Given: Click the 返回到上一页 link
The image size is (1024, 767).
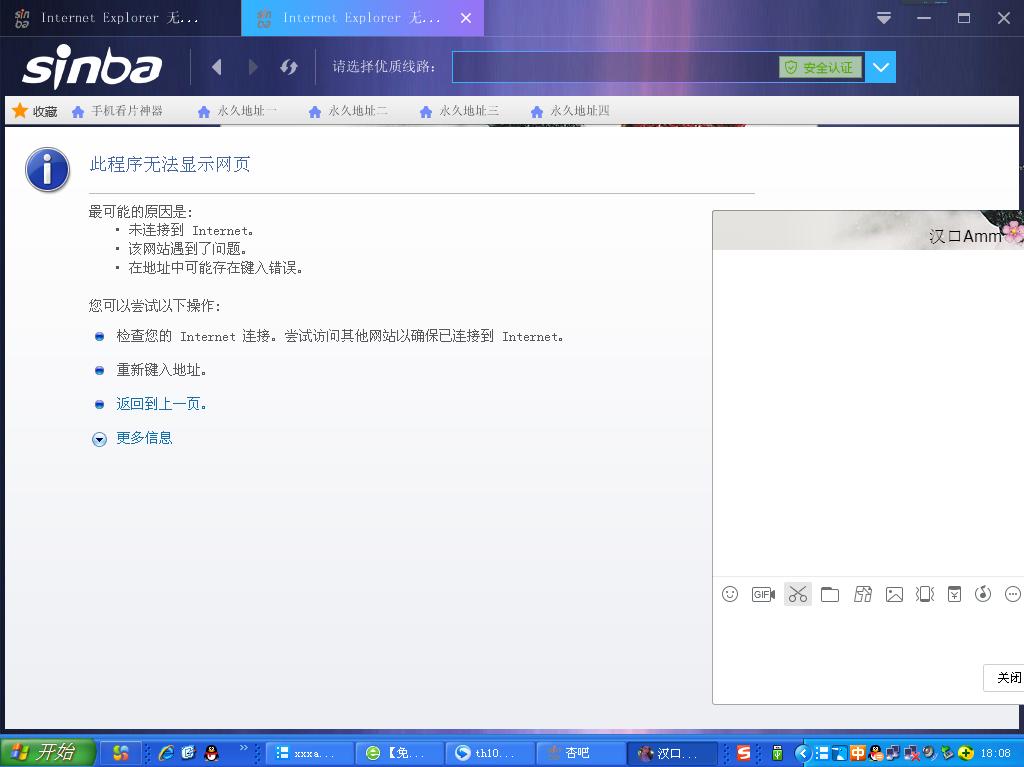Looking at the screenshot, I should (x=163, y=403).
